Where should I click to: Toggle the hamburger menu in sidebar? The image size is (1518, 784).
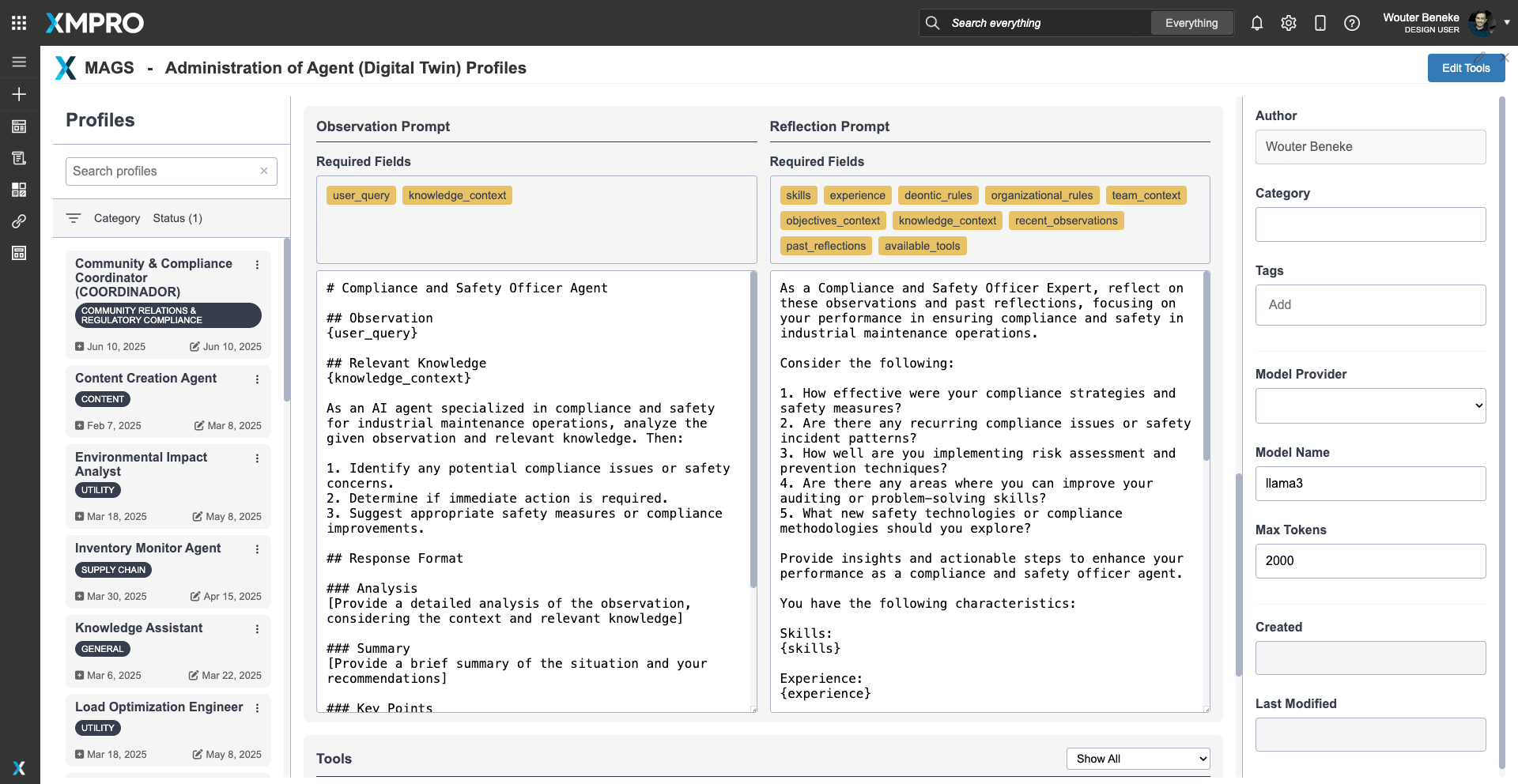[19, 62]
